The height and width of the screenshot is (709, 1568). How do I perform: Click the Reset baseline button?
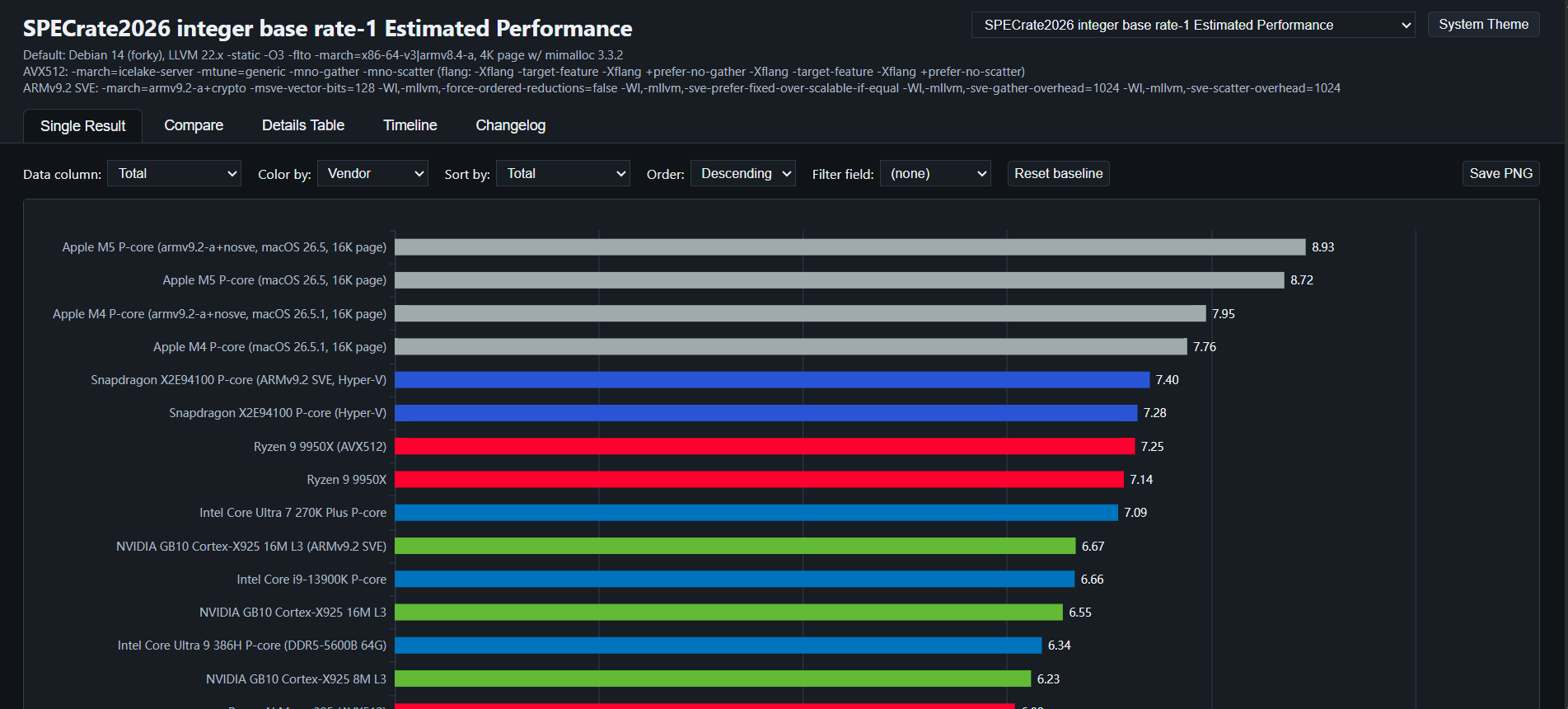pyautogui.click(x=1058, y=173)
